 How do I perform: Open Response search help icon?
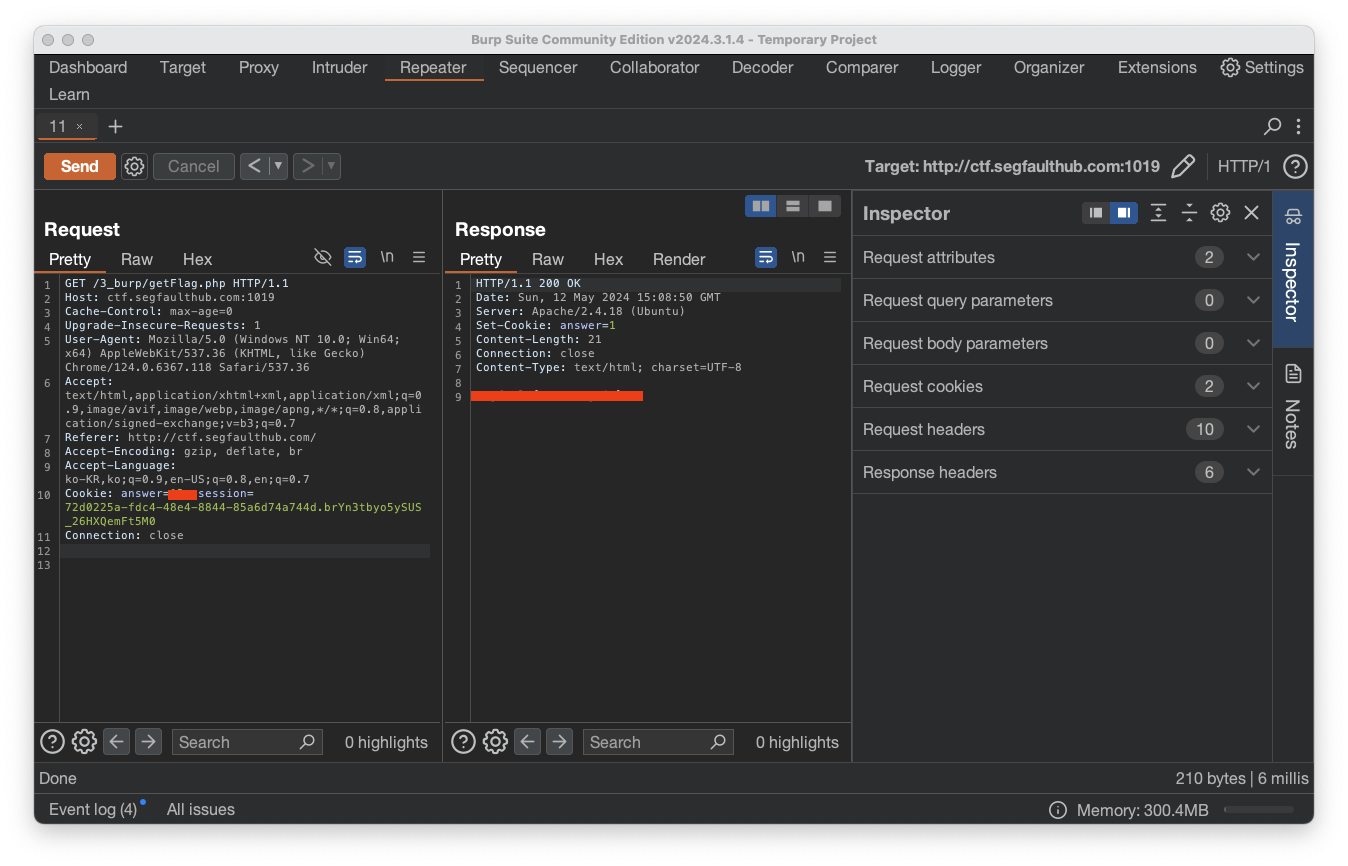pos(463,742)
